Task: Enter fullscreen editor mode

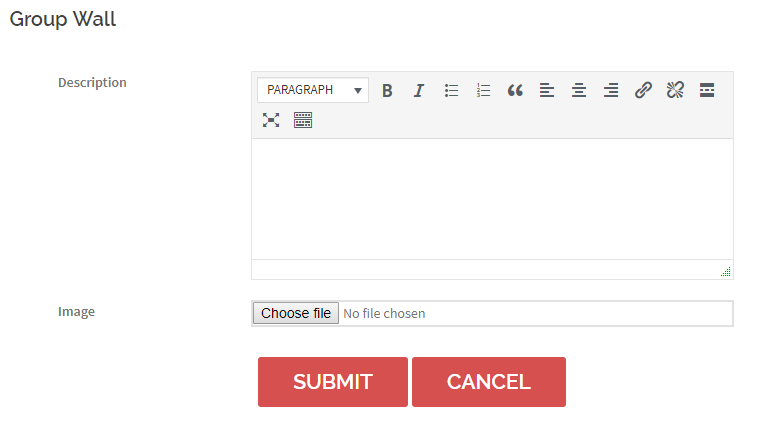Action: 271,120
